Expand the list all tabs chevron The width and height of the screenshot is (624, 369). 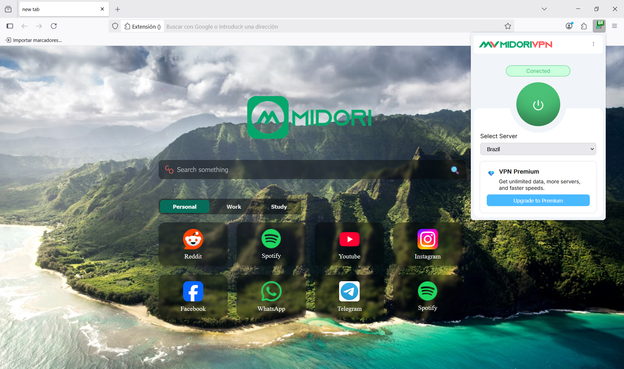click(x=544, y=9)
